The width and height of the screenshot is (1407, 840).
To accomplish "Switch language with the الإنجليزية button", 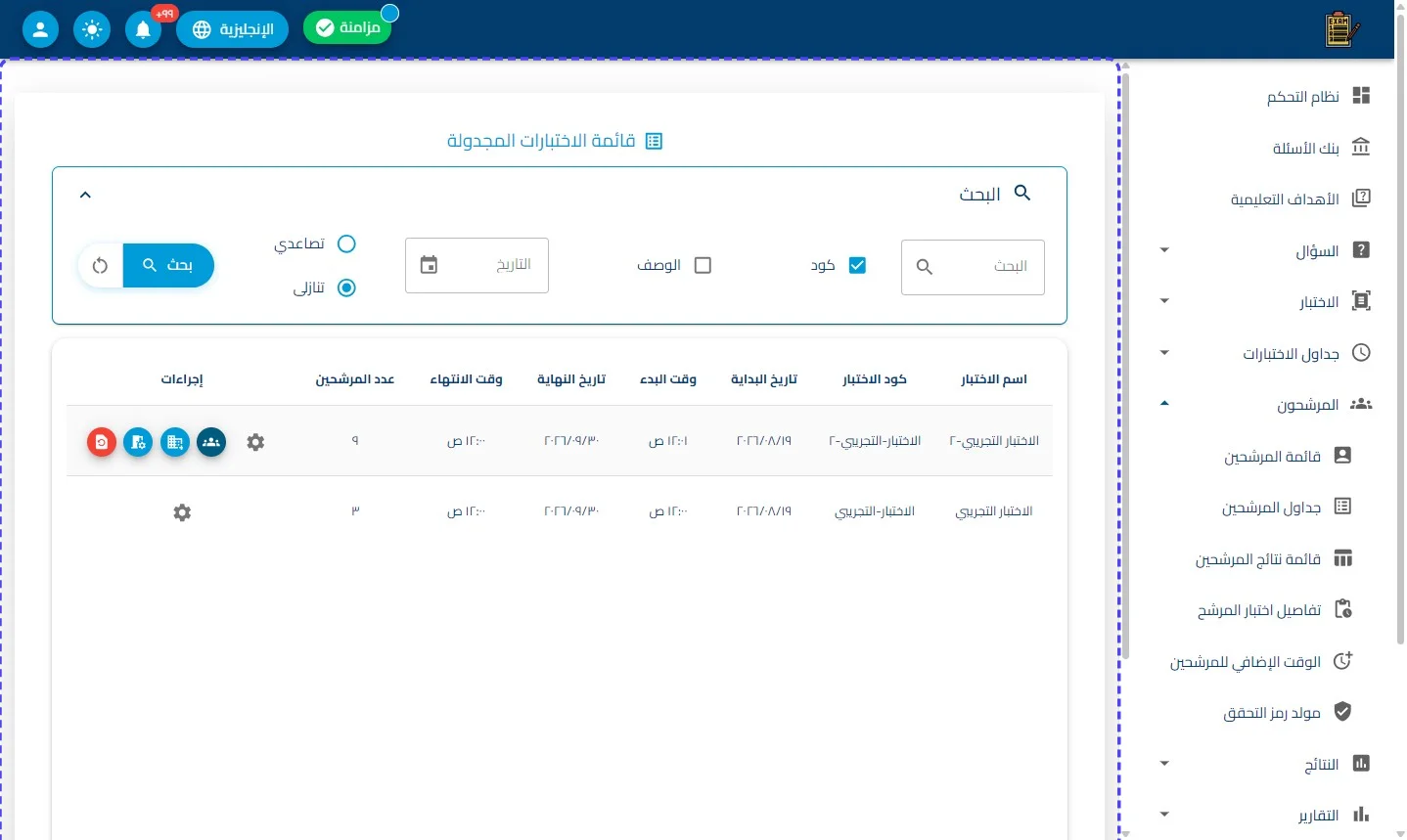I will [233, 29].
